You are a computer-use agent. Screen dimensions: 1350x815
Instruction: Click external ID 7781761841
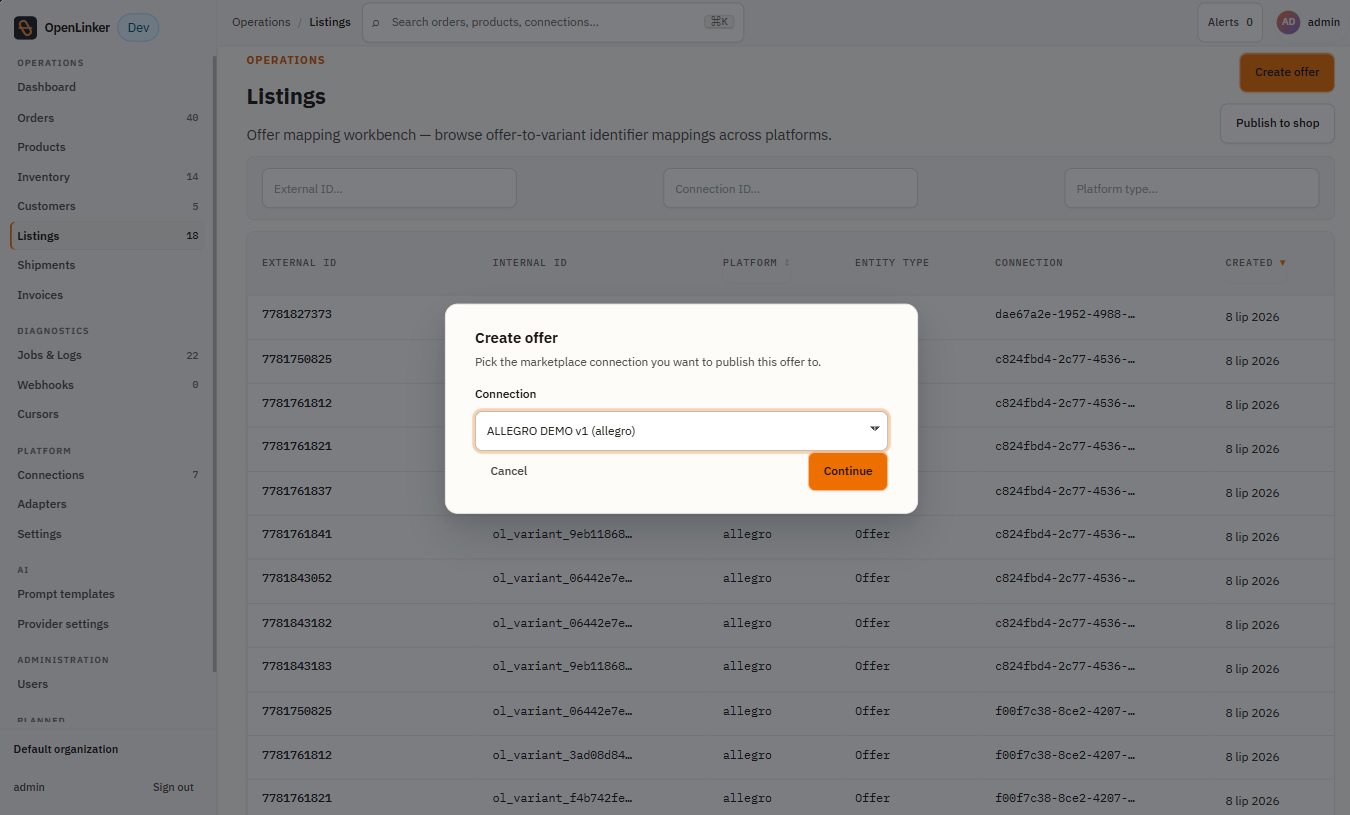click(x=297, y=534)
